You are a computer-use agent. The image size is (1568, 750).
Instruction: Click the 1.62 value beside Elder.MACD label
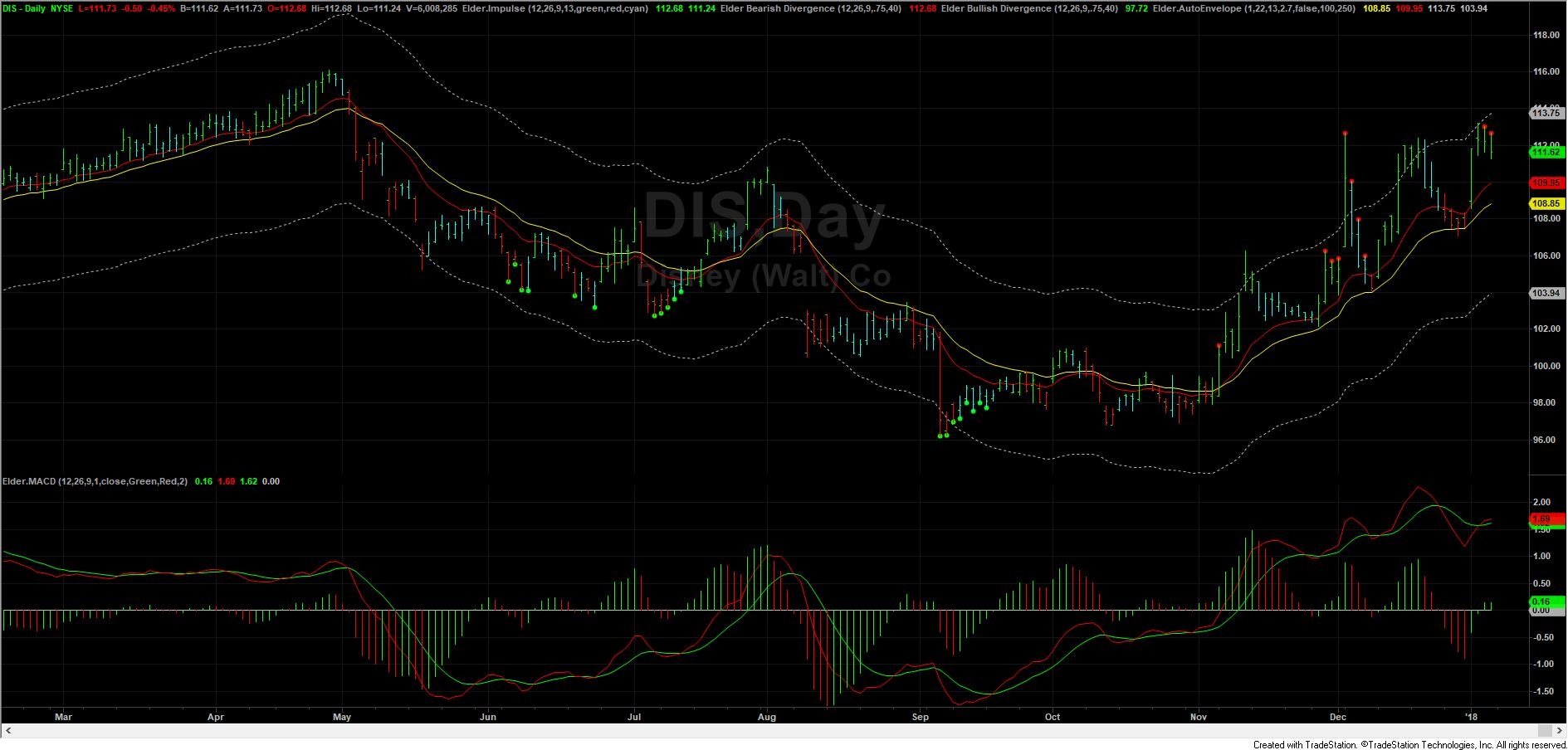[247, 481]
